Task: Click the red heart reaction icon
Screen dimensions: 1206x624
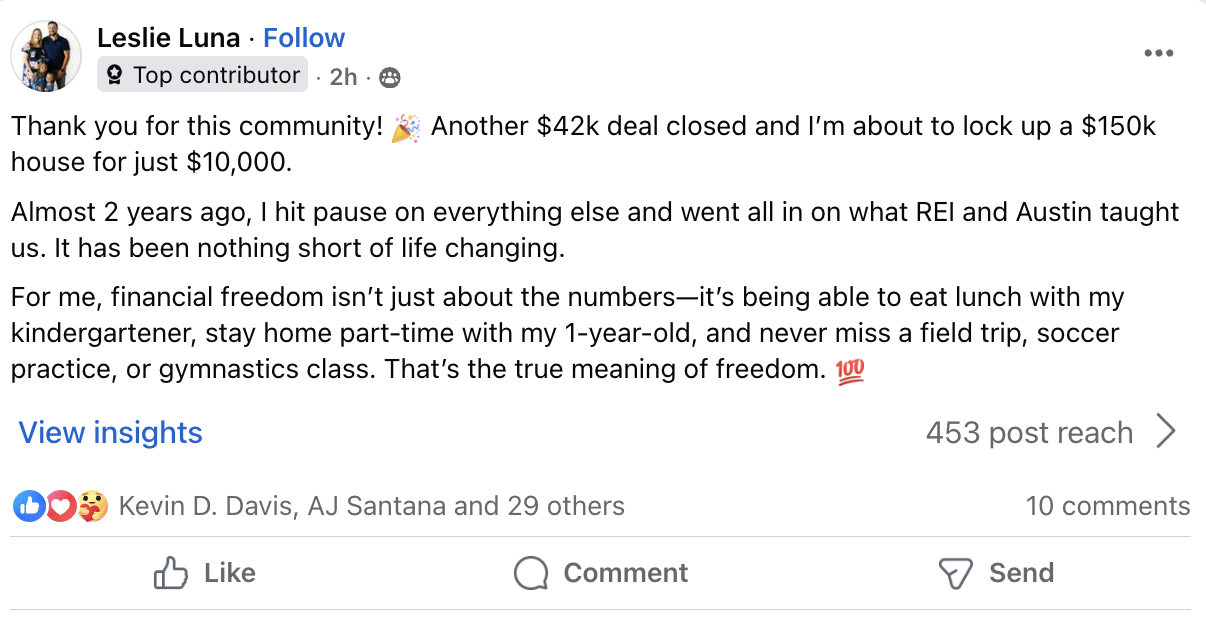Action: [60, 506]
